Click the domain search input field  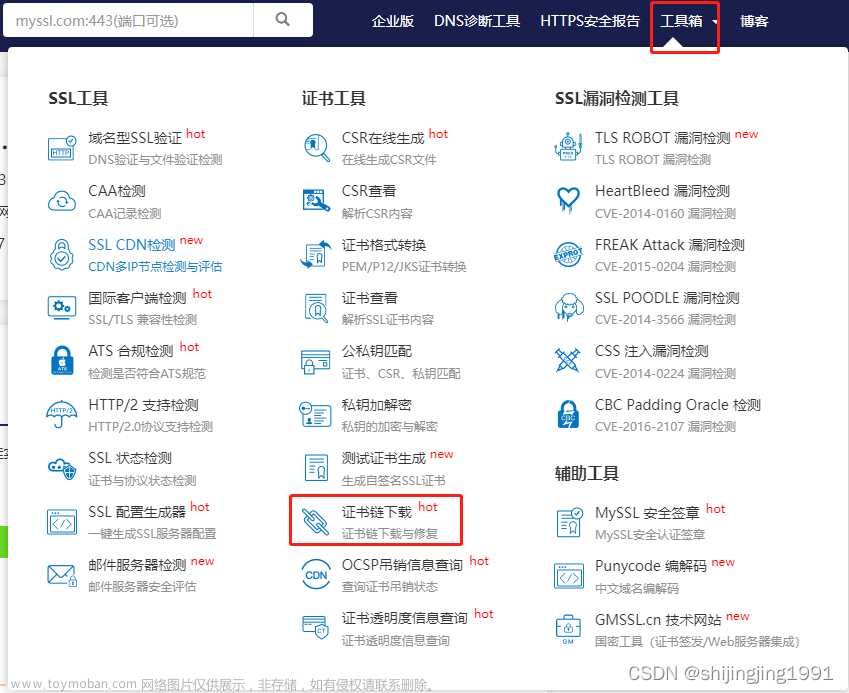click(128, 20)
